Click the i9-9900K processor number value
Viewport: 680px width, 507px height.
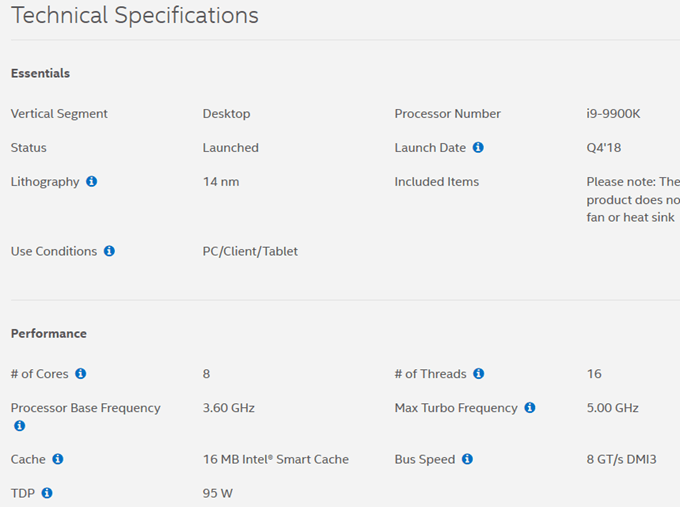(613, 114)
